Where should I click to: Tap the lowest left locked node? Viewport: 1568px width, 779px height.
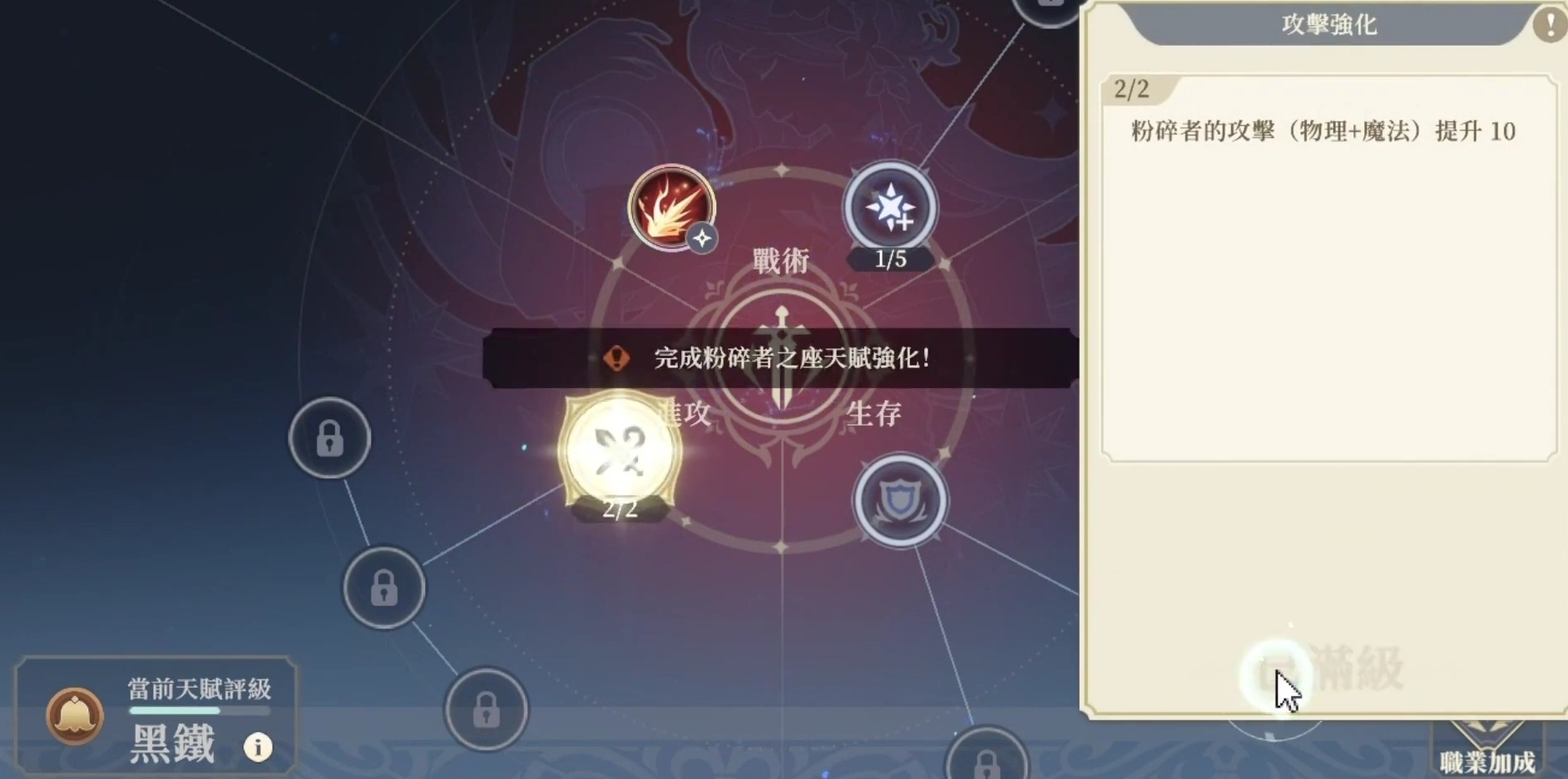(487, 709)
